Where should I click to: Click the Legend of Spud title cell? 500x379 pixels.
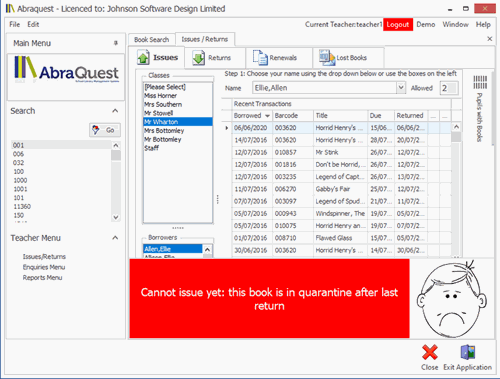(340, 201)
